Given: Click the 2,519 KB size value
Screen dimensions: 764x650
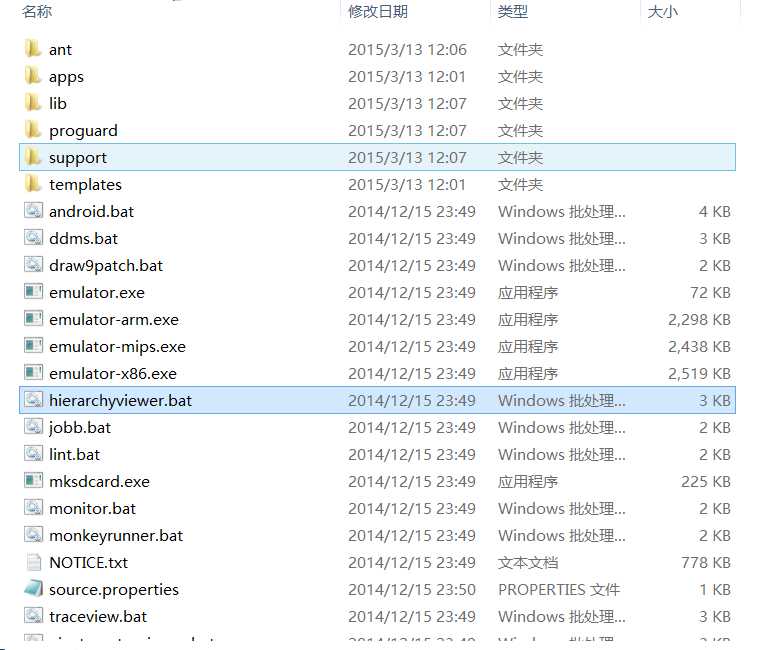Looking at the screenshot, I should (699, 374).
